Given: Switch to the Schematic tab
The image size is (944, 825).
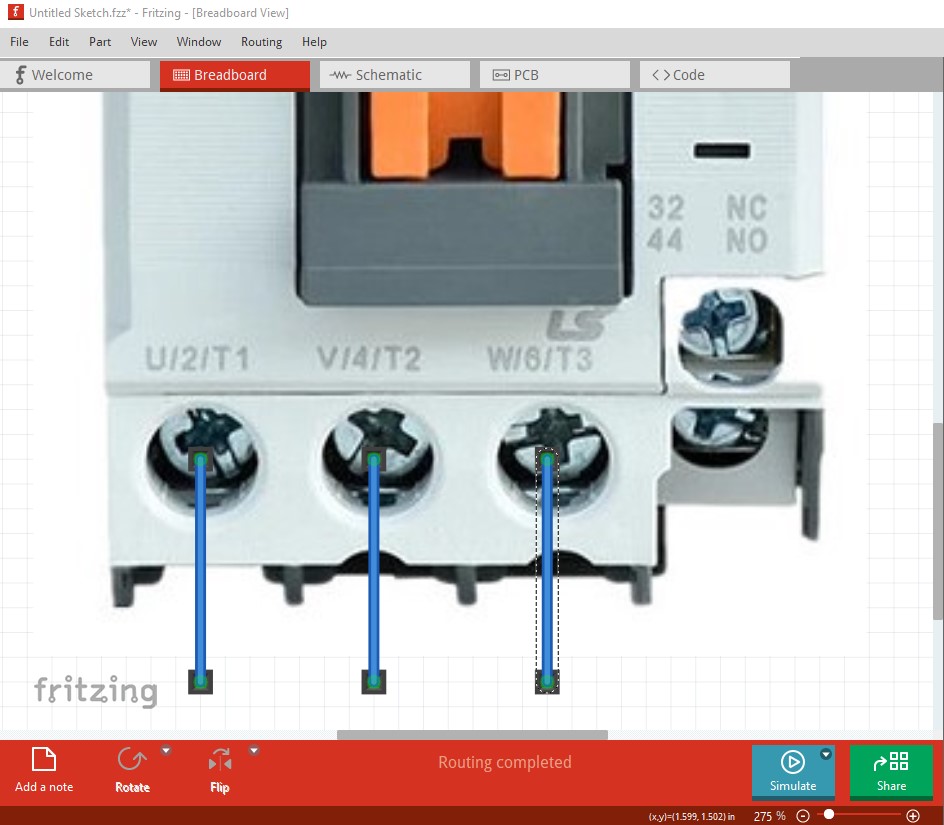Looking at the screenshot, I should pos(394,75).
